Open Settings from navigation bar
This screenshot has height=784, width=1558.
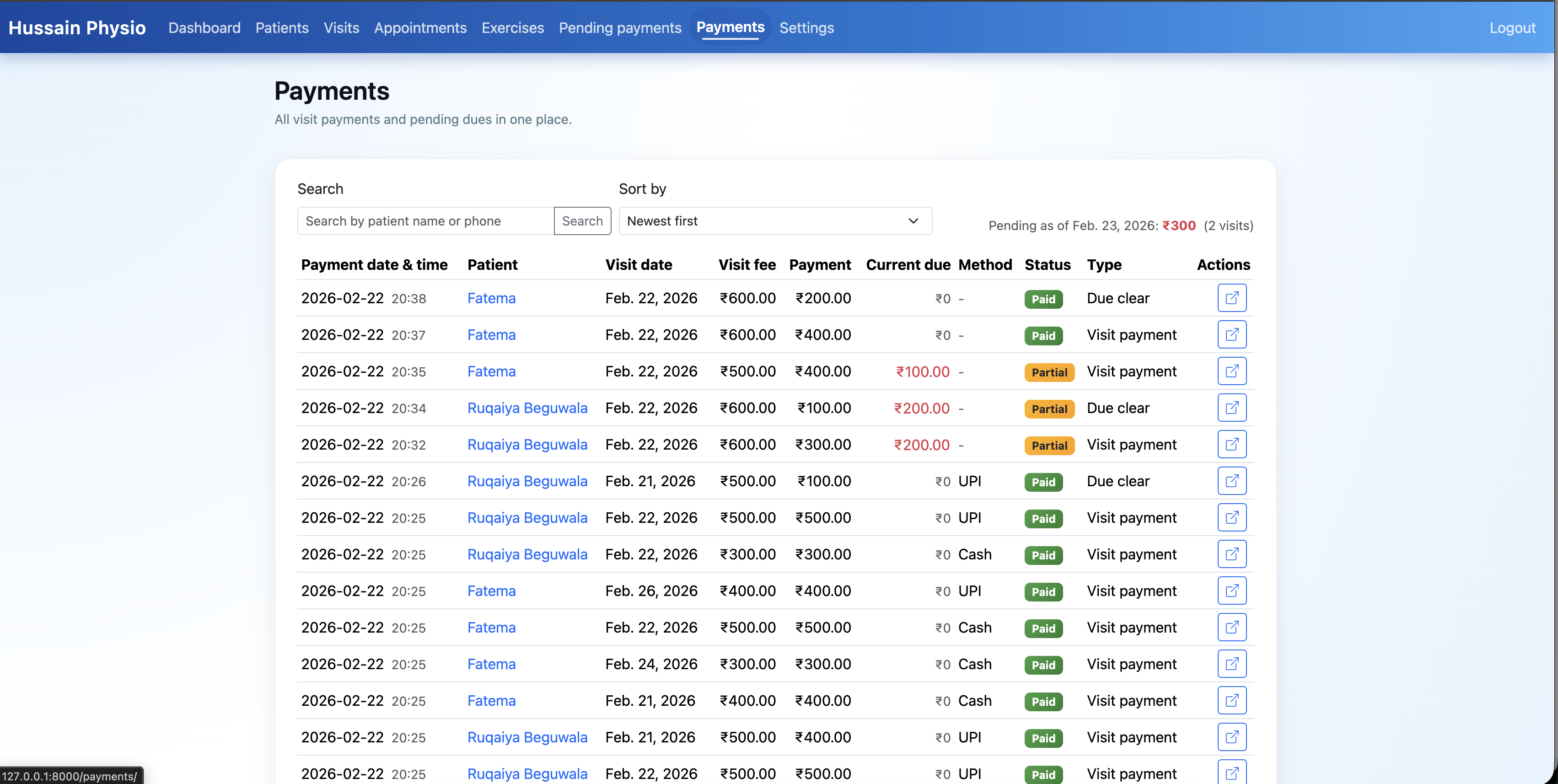[806, 28]
